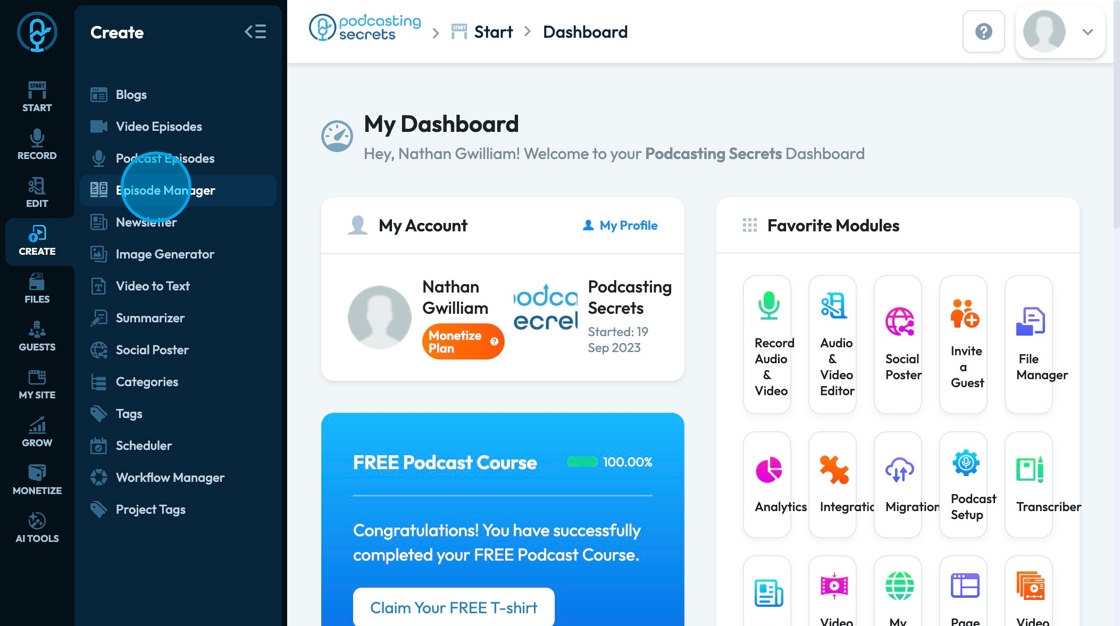
Task: Open the START section in left rail
Action: pyautogui.click(x=36, y=96)
